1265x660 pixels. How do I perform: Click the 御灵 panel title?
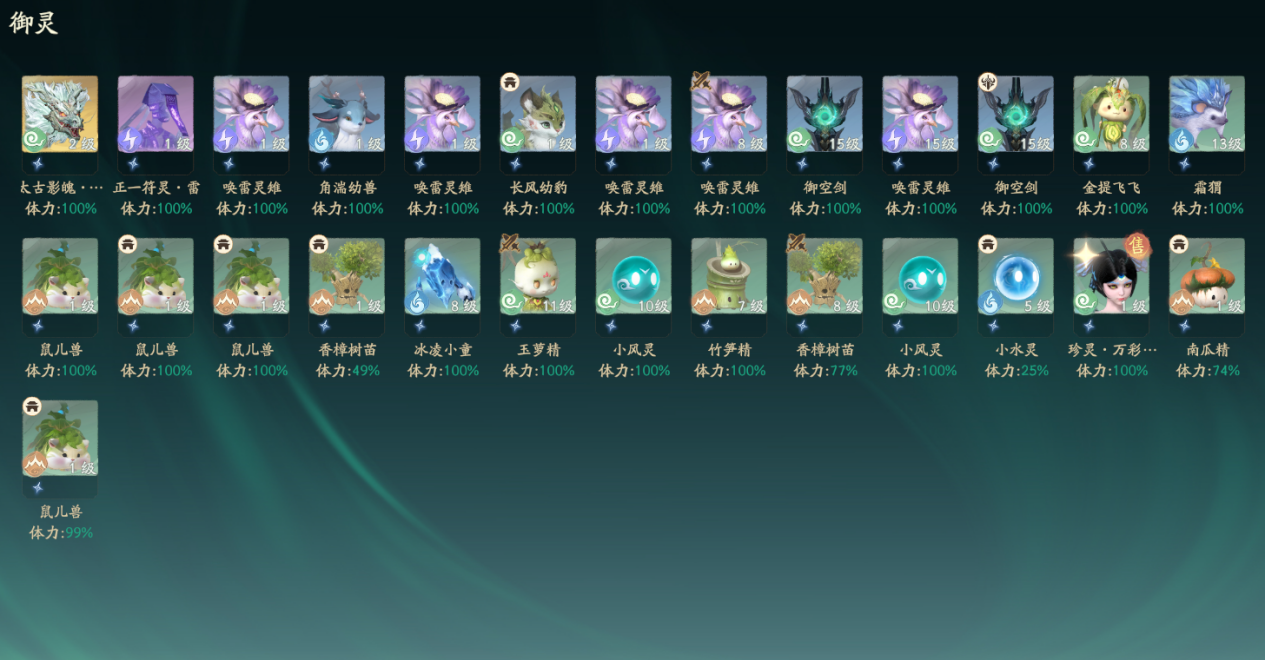click(x=34, y=23)
